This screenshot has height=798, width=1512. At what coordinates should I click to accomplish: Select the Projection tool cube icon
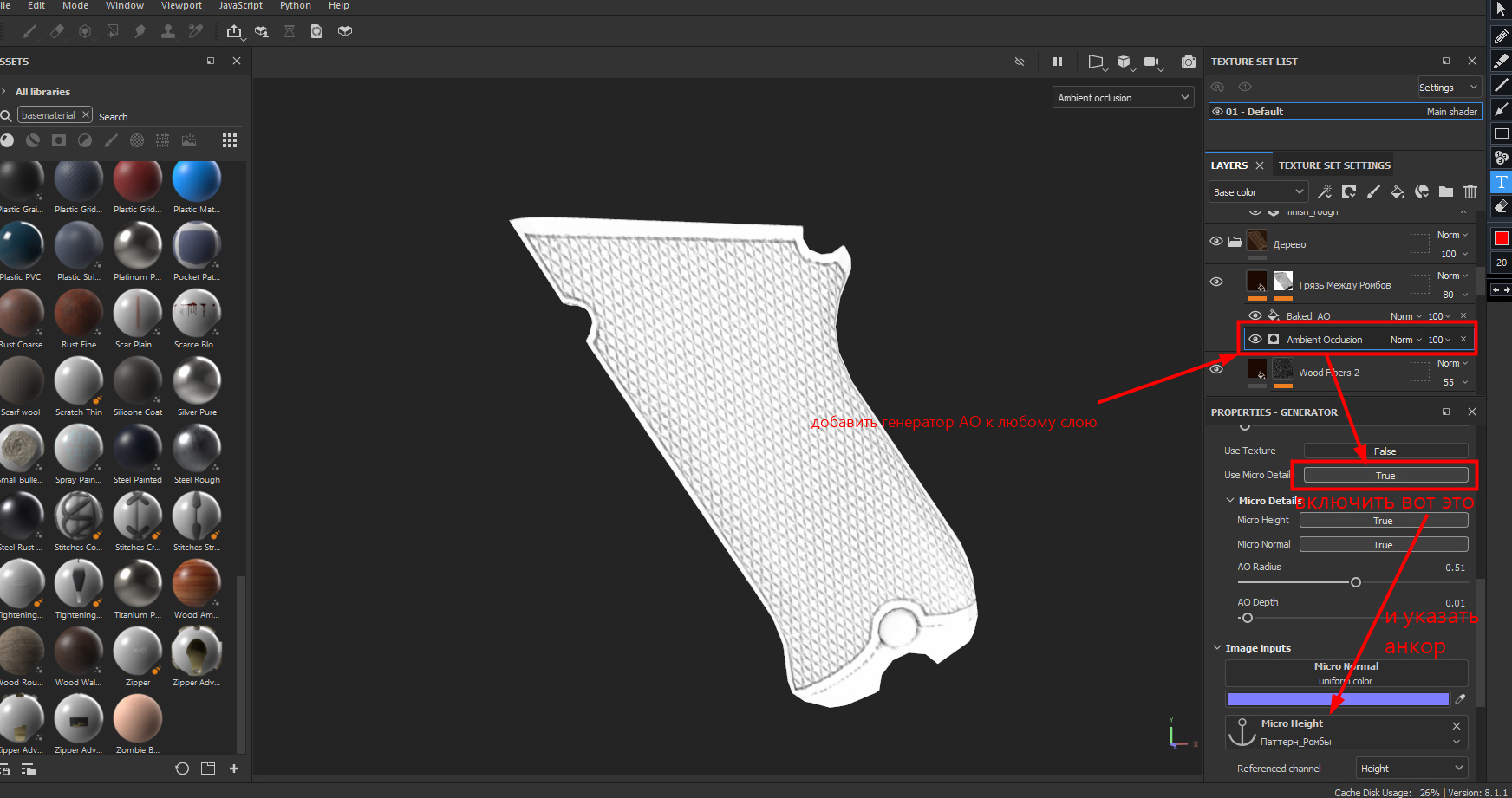click(x=85, y=31)
